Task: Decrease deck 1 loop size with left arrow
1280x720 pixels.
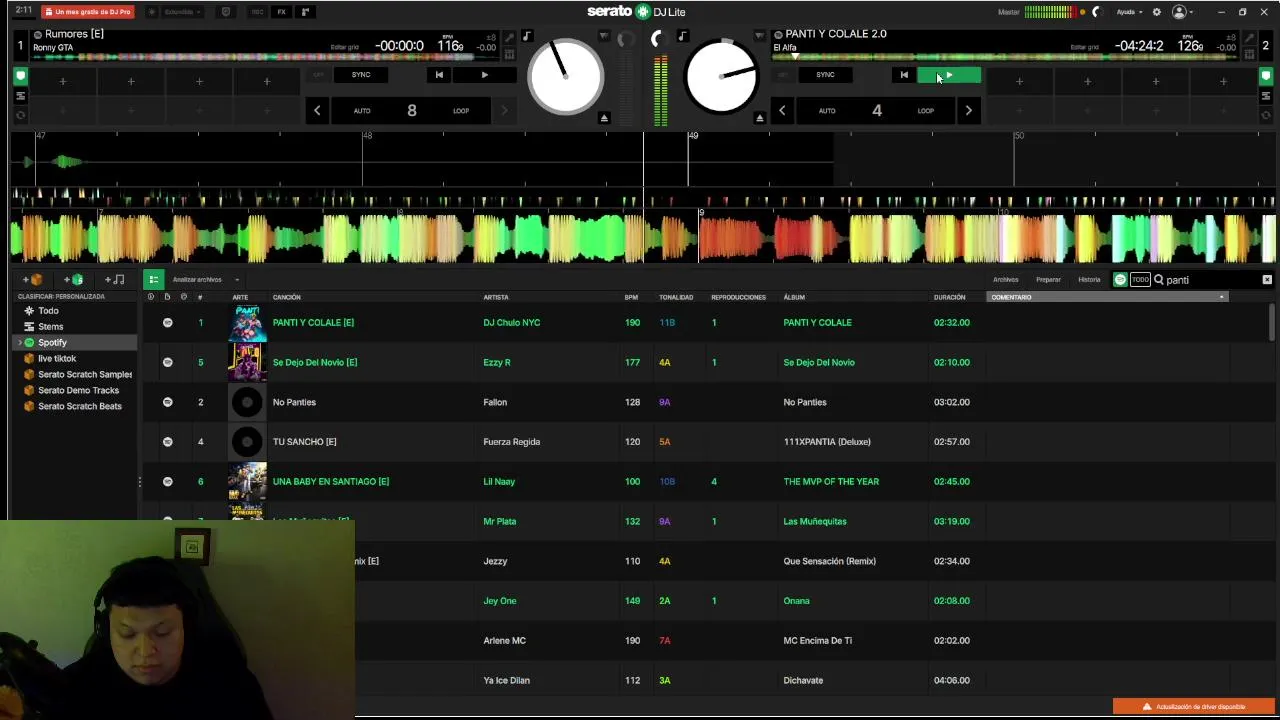Action: (317, 110)
